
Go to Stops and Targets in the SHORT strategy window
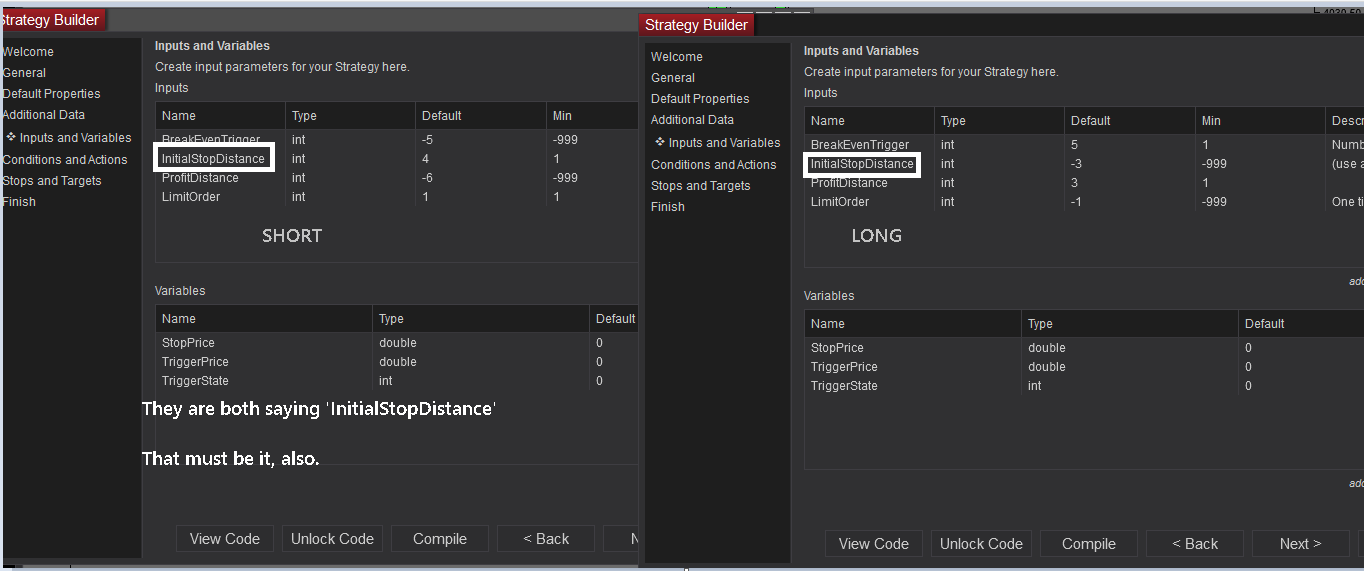[x=52, y=180]
